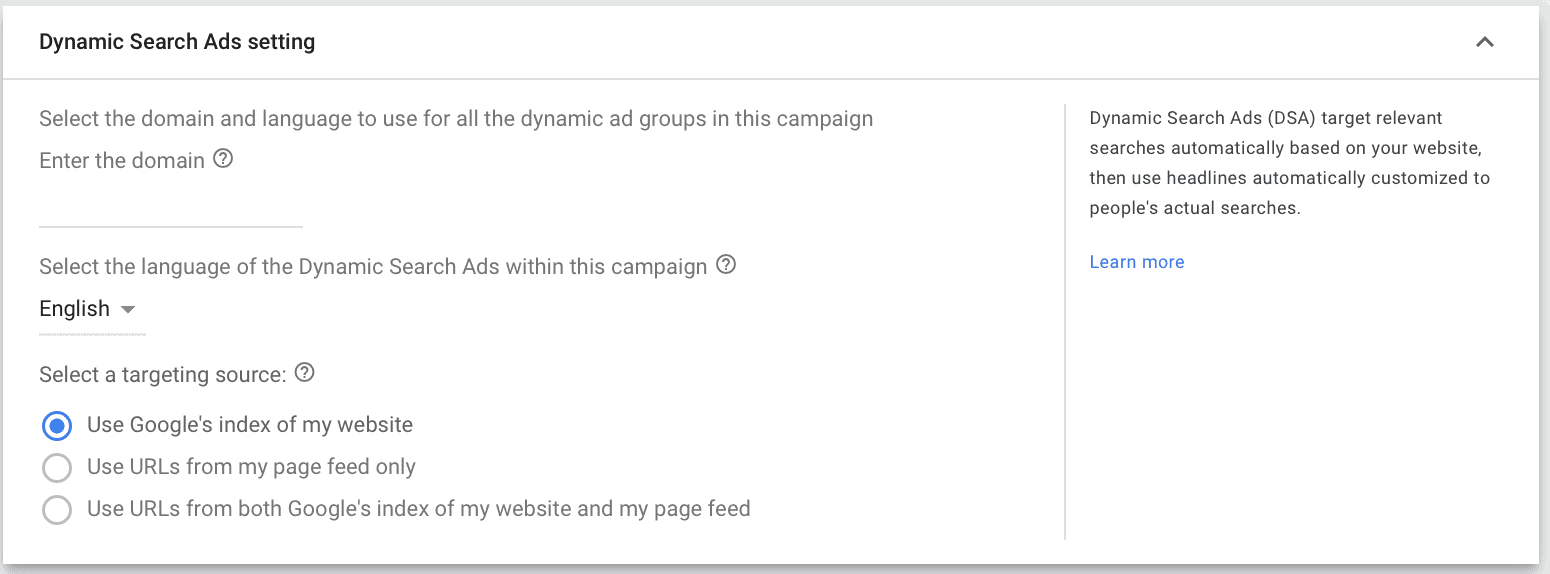This screenshot has width=1550, height=574.
Task: Click label text "Use Google's index of my website"
Action: pyautogui.click(x=250, y=424)
